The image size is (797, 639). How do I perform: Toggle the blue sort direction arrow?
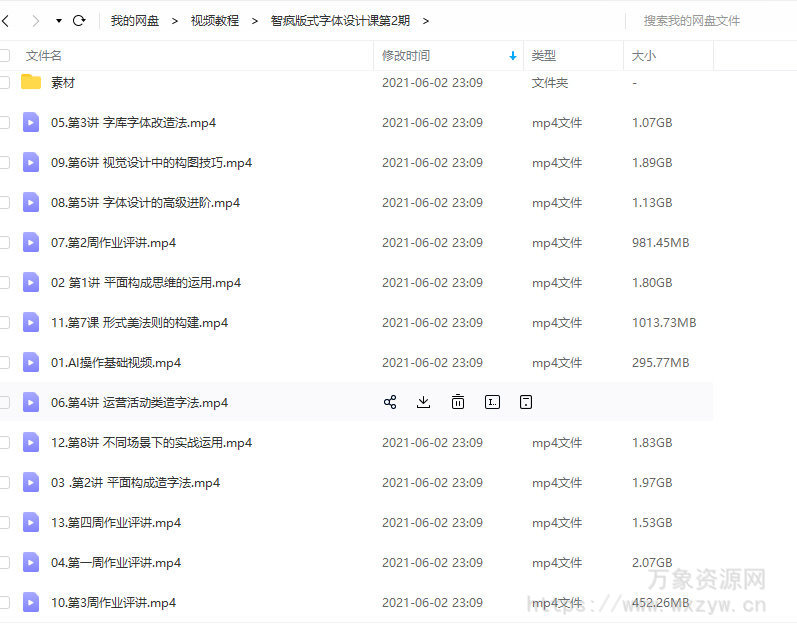point(513,56)
